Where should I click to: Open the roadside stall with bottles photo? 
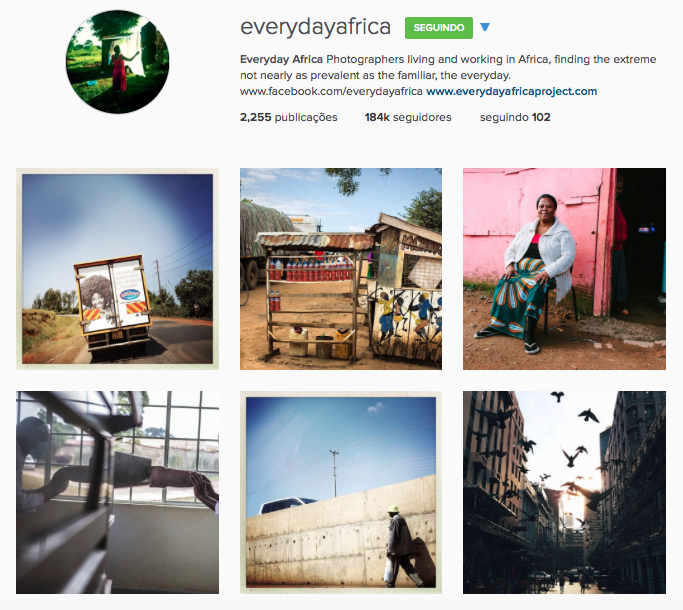(341, 269)
